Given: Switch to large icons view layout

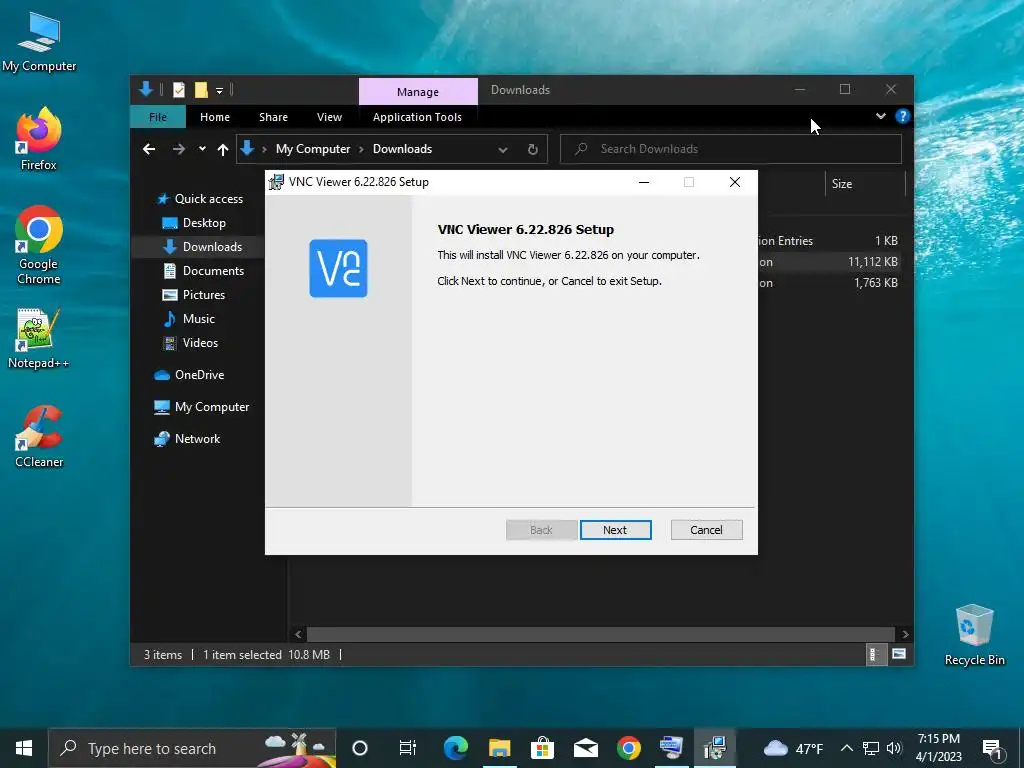Looking at the screenshot, I should 899,654.
